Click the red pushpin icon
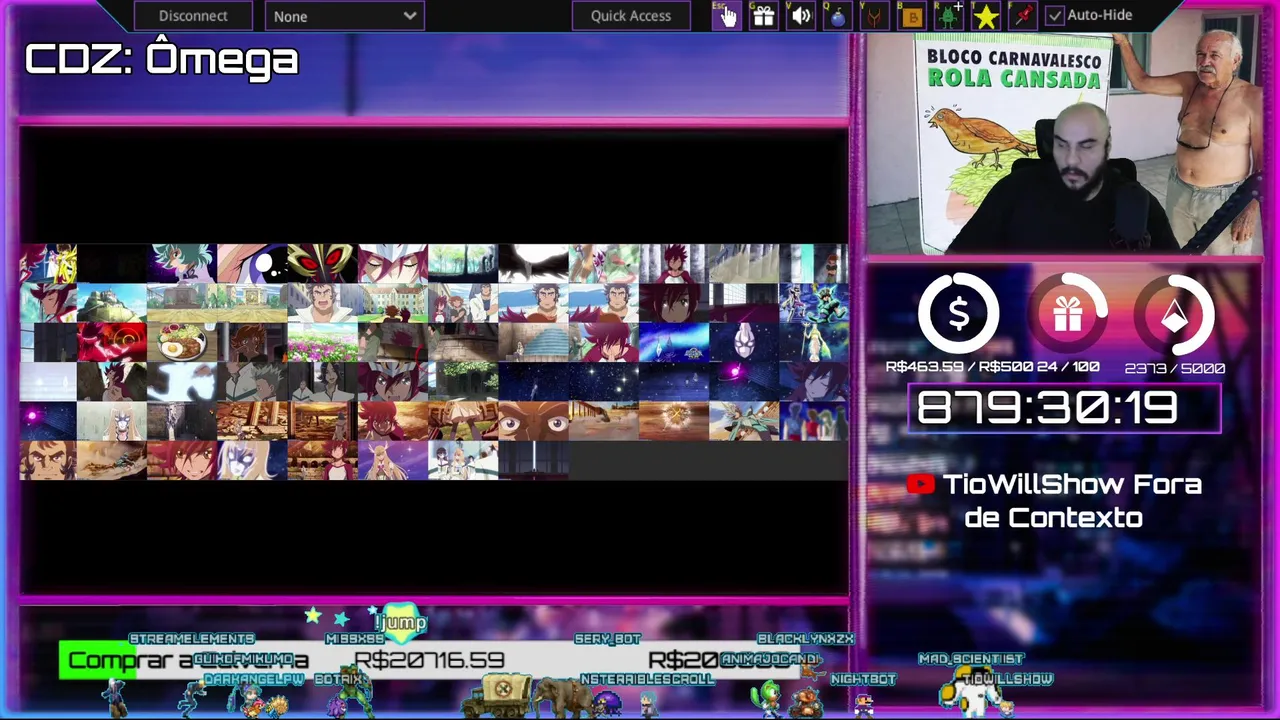 click(x=1022, y=15)
